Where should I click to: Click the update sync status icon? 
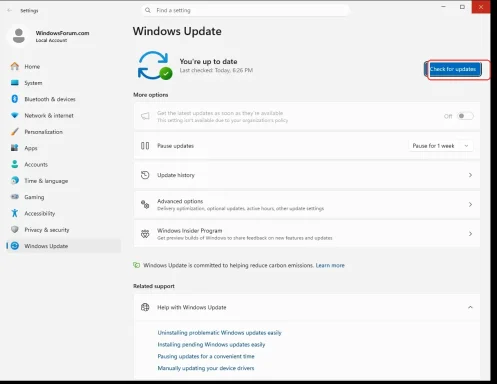coord(155,65)
